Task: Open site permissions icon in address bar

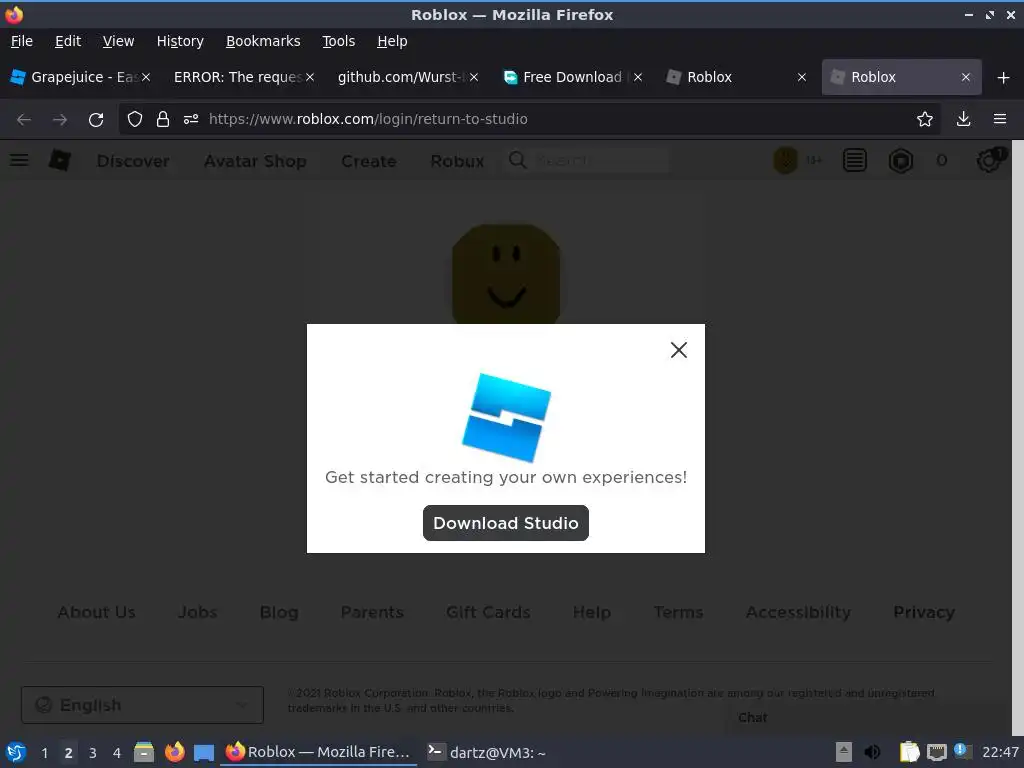Action: coord(191,120)
